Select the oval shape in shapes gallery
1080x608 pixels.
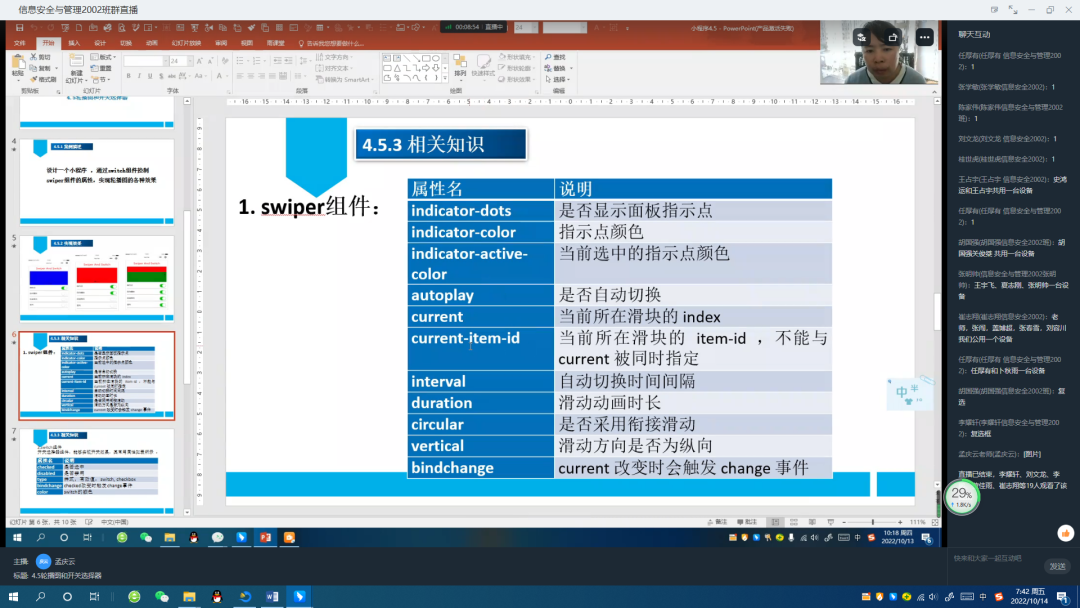[x=436, y=58]
